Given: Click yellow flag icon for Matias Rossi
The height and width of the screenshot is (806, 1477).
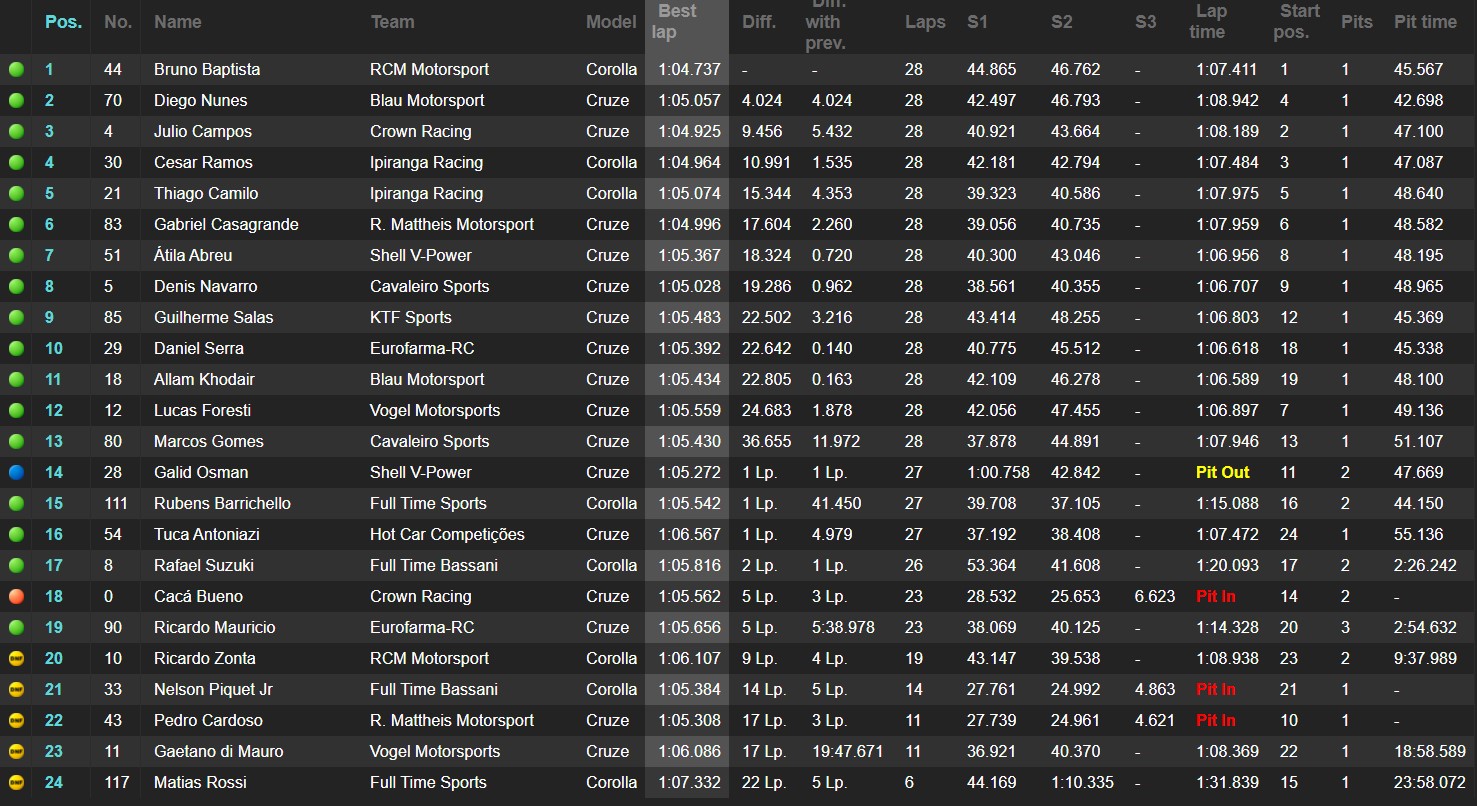Looking at the screenshot, I should point(16,783).
